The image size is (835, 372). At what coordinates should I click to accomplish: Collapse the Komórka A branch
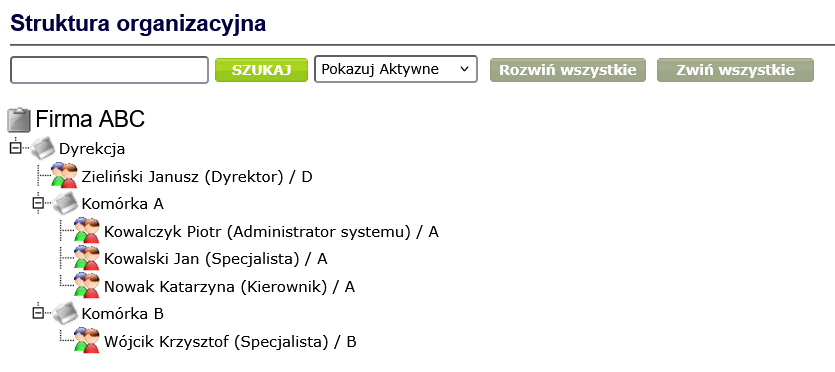click(38, 203)
